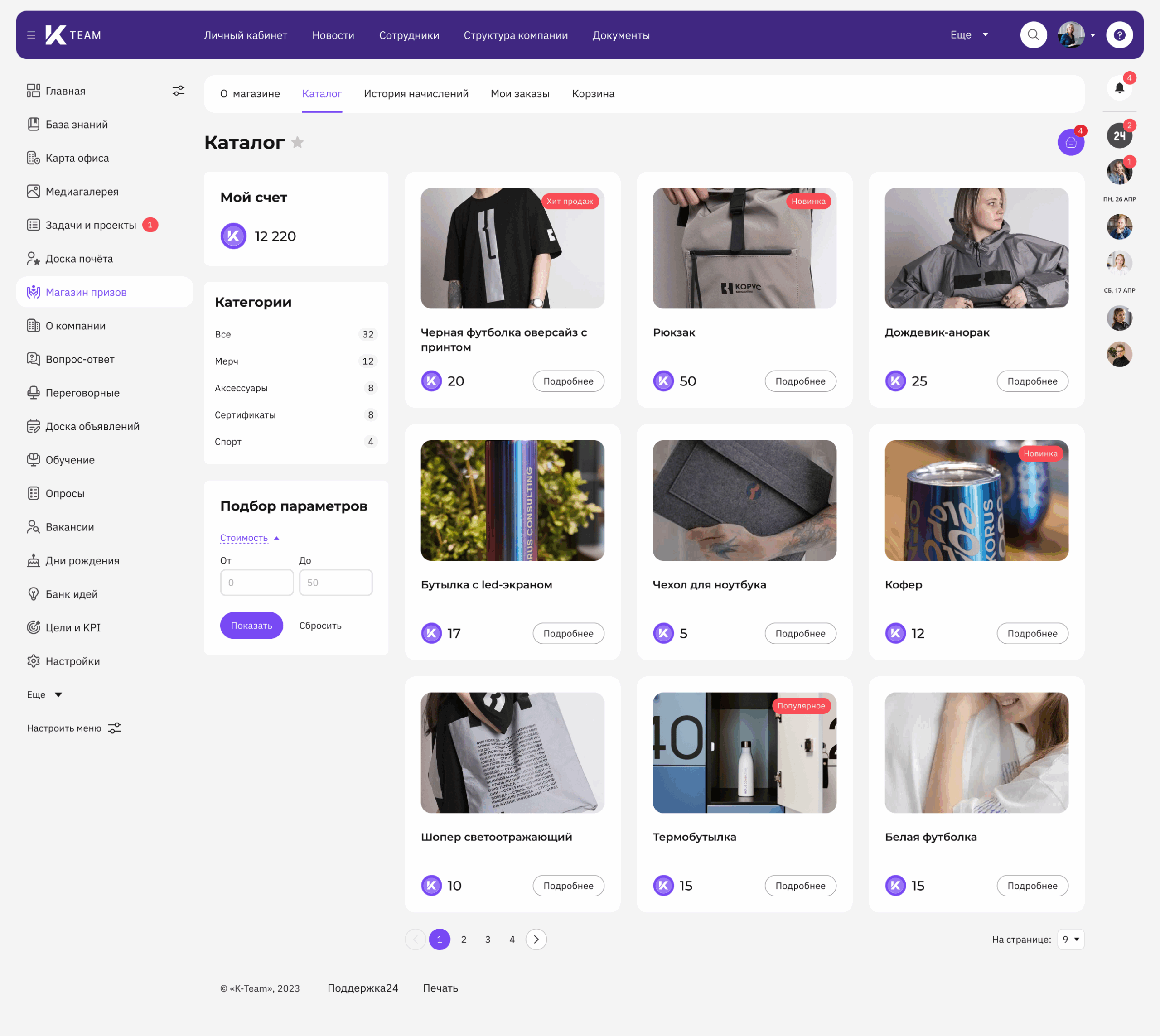Screen dimensions: 1160x1036
Task: Switch to История начислений tab
Action: point(416,94)
